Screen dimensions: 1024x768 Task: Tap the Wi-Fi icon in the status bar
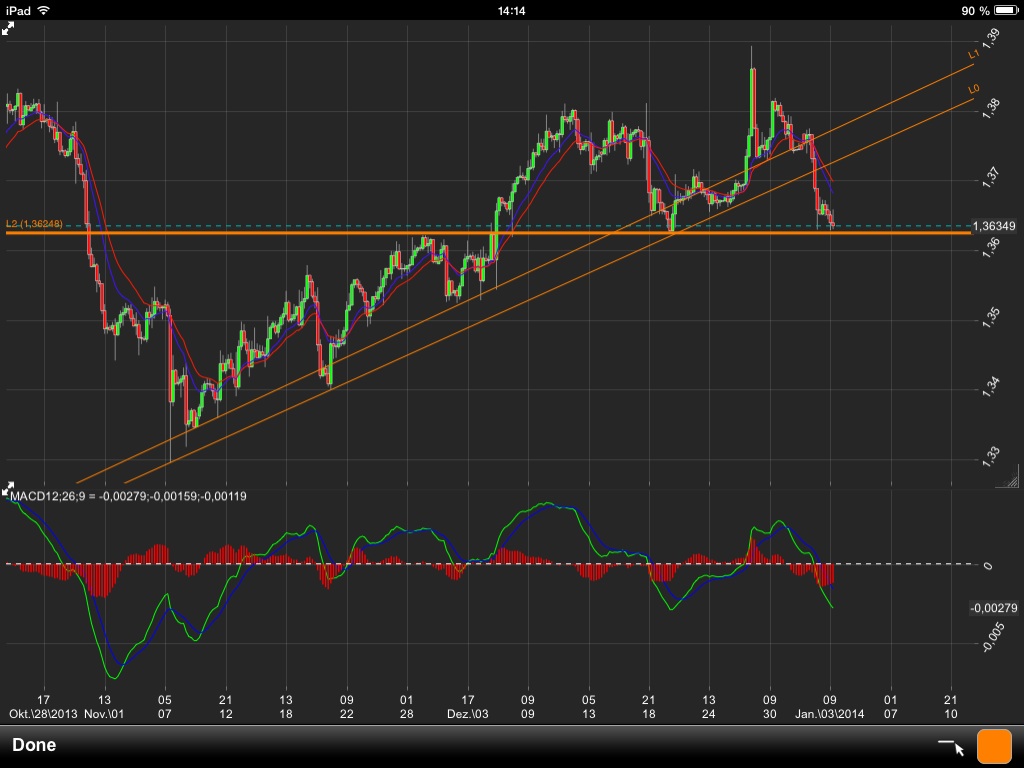coord(43,9)
